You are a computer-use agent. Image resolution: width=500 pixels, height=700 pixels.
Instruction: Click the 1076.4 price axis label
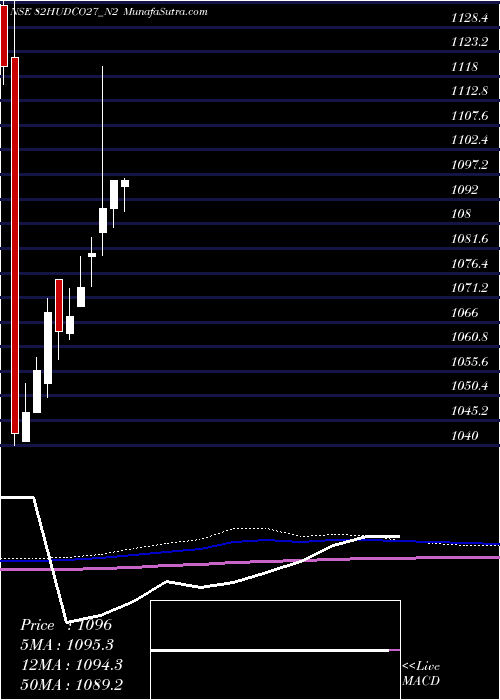point(470,263)
